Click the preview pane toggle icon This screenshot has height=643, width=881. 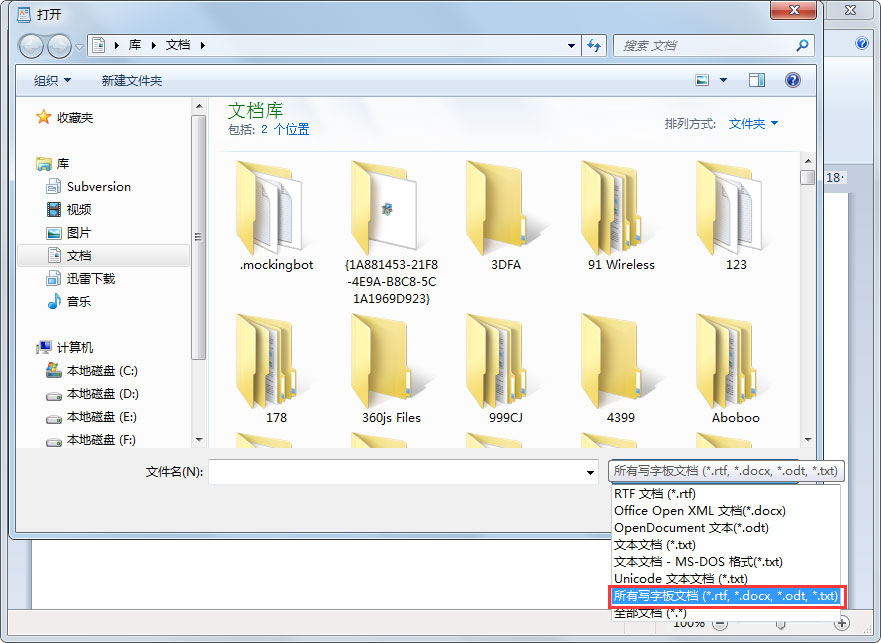[757, 79]
